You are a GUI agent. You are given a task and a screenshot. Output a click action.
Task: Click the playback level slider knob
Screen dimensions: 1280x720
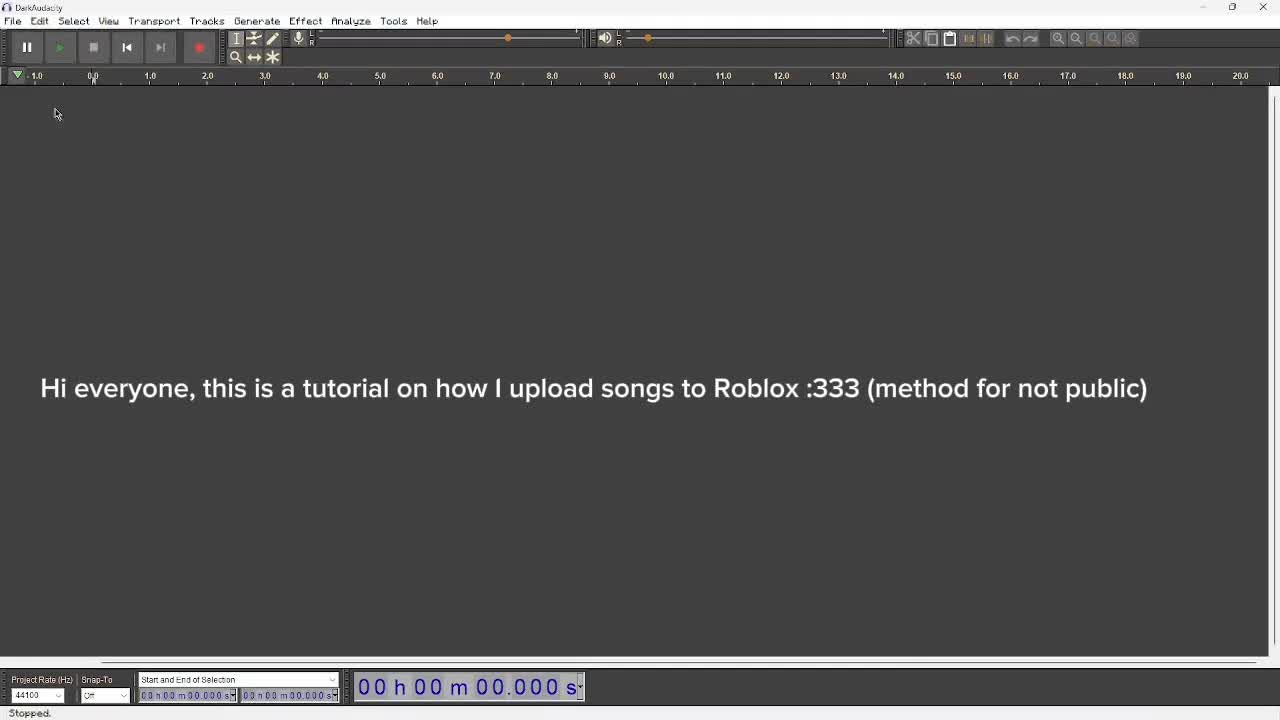648,38
